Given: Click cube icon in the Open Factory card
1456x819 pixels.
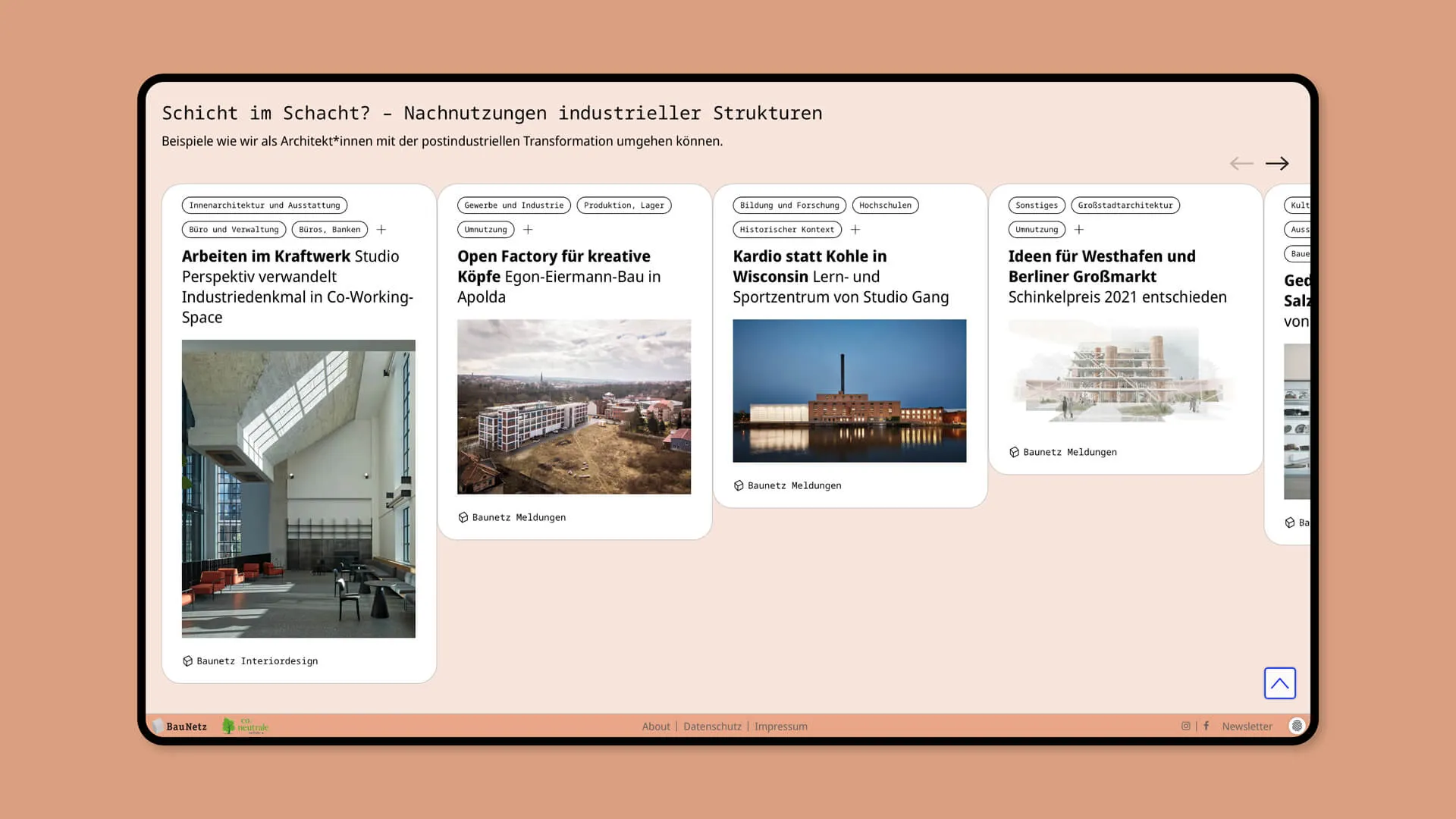Looking at the screenshot, I should pos(463,517).
